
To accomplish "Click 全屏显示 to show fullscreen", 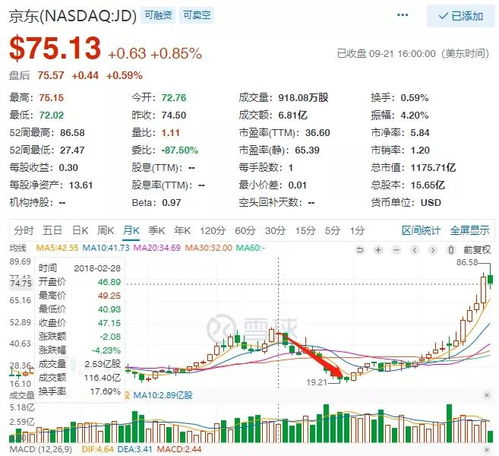I will pyautogui.click(x=470, y=230).
